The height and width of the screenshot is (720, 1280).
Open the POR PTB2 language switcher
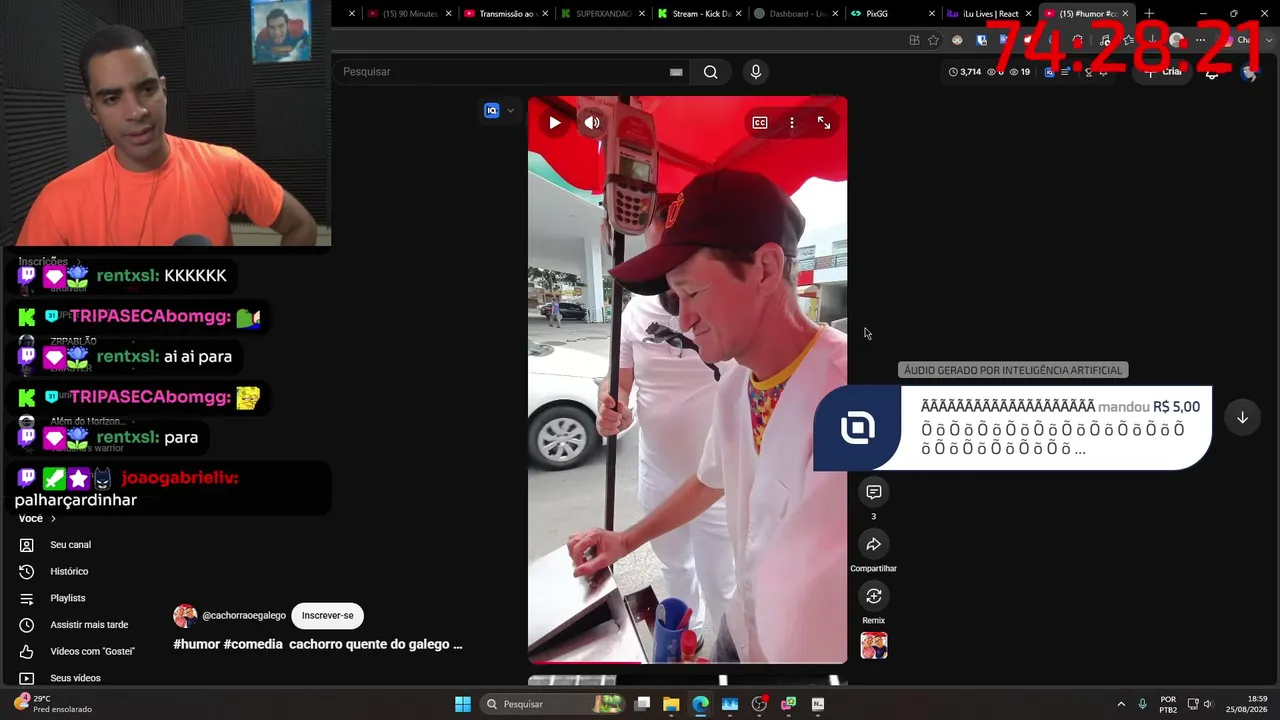(x=1168, y=704)
